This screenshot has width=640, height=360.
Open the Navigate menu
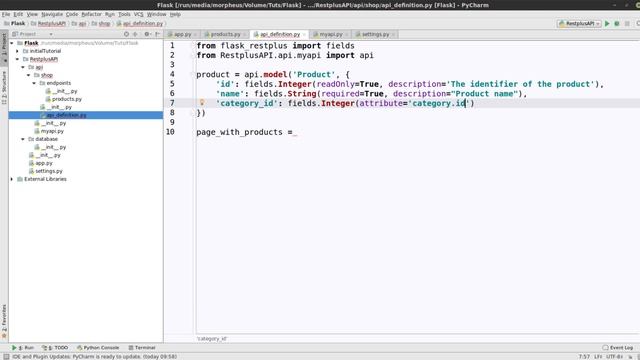click(52, 14)
